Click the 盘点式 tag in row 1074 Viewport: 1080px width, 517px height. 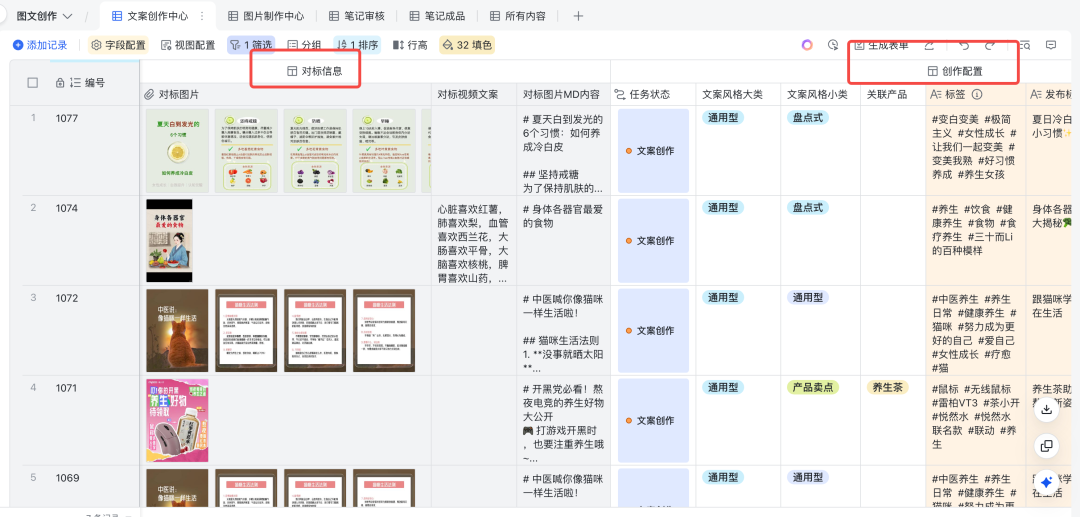pos(808,207)
